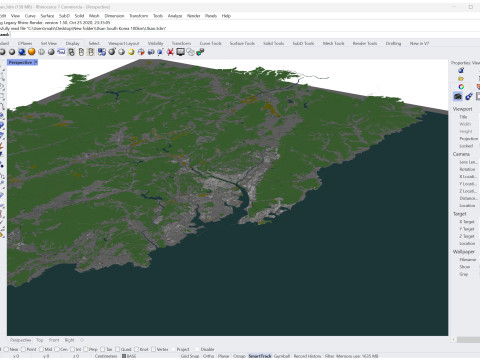Click the dark gray sphere icon right of ghosted sphere
This screenshot has width=480, height=360.
pyautogui.click(x=51, y=52)
